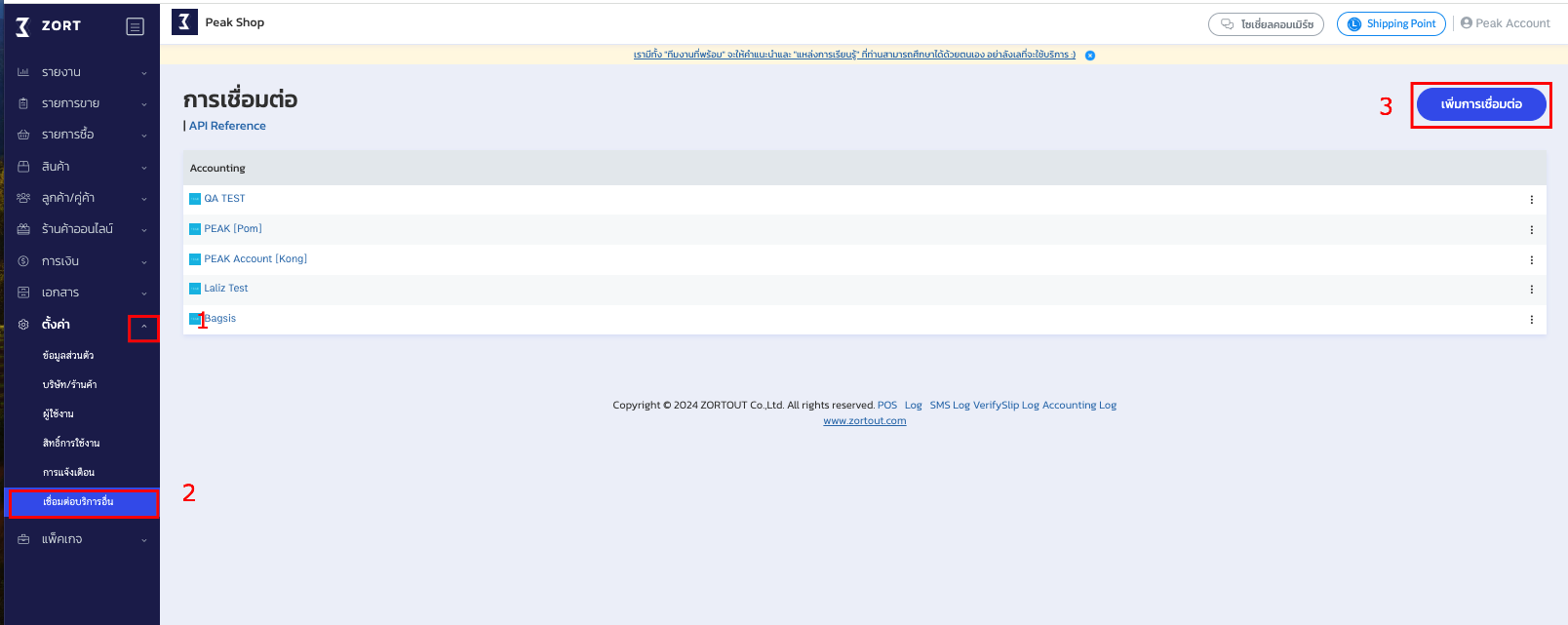Click the sidebar collapse hamburger icon
The image size is (1568, 625).
click(x=136, y=26)
